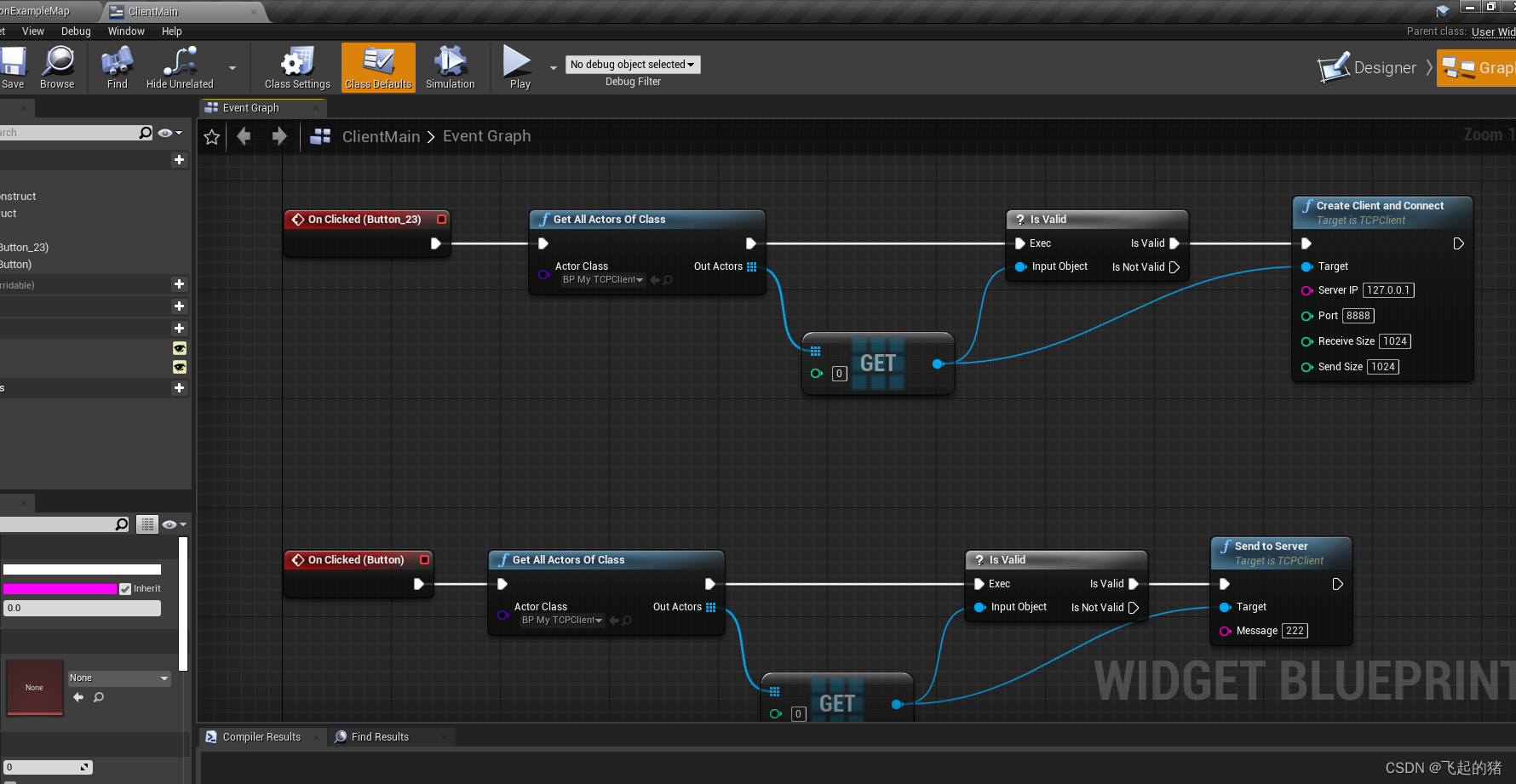Open the Debug menu
This screenshot has width=1516, height=784.
click(76, 31)
